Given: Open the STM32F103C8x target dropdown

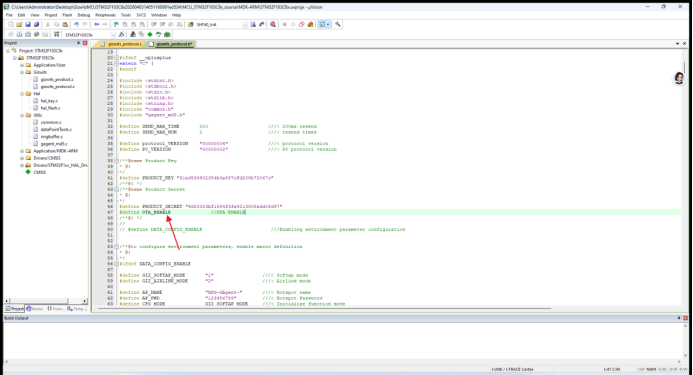Looking at the screenshot, I should [114, 34].
